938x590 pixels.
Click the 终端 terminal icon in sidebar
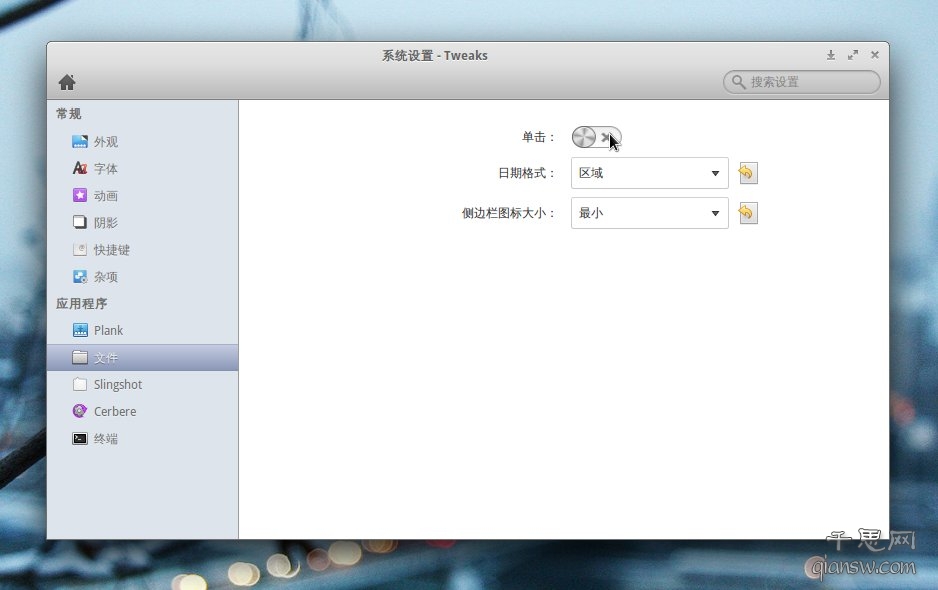[80, 439]
